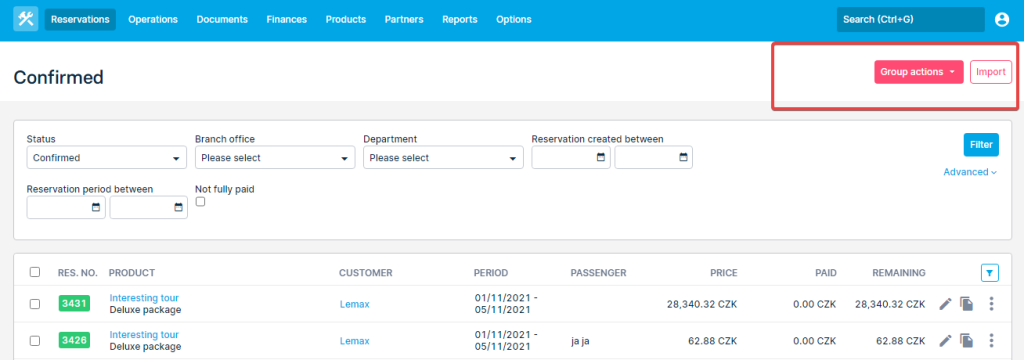The image size is (1024, 360).
Task: Open more options menu for reservation 3426
Action: pos(991,340)
